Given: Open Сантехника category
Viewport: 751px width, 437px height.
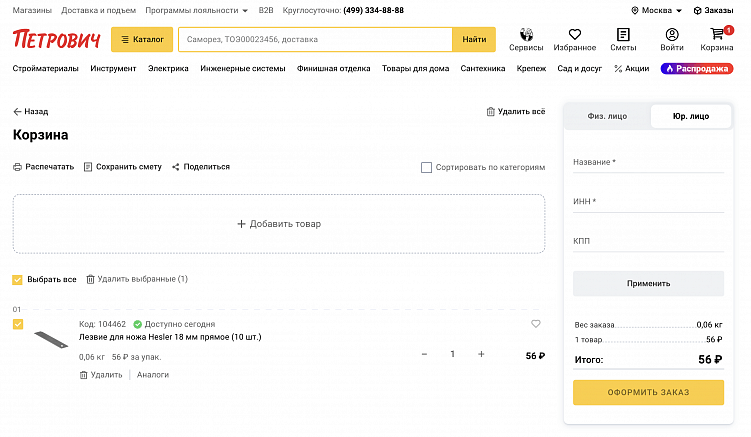Looking at the screenshot, I should point(483,69).
